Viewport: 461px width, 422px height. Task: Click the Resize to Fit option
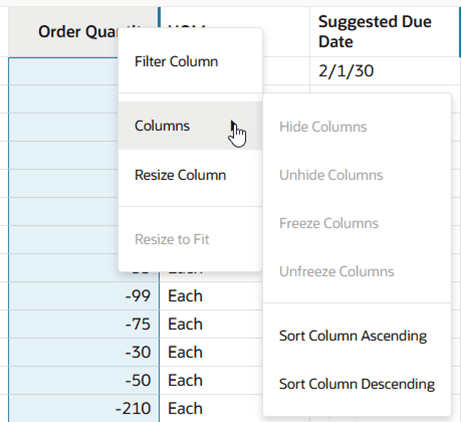point(190,239)
